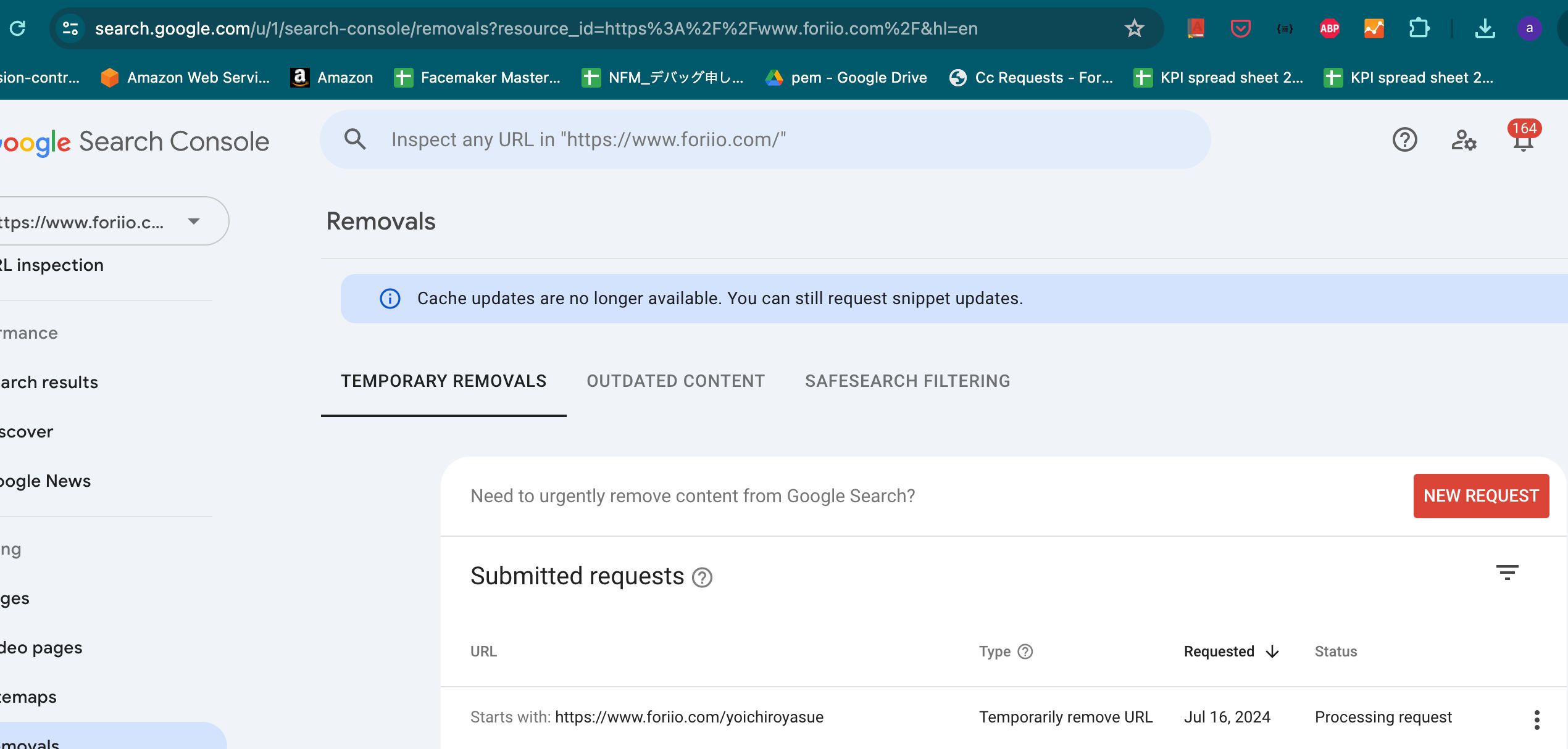Image resolution: width=1568 pixels, height=749 pixels.
Task: Click the filter icon for Submitted requests
Action: click(1507, 573)
